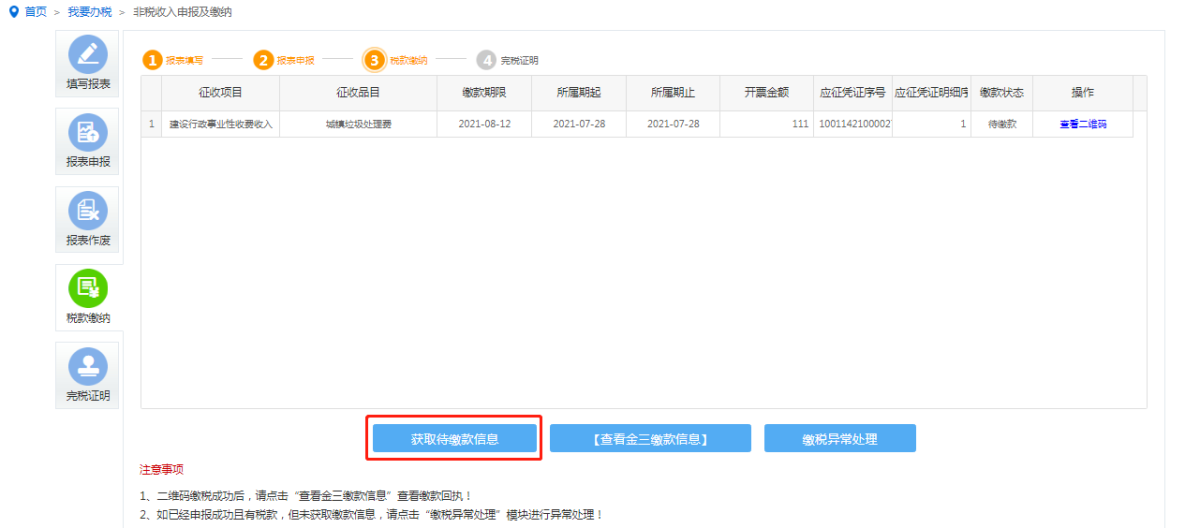Screen dimensions: 1200x528
Task: Select step 3 税款缴纳 indicator
Action: (374, 60)
